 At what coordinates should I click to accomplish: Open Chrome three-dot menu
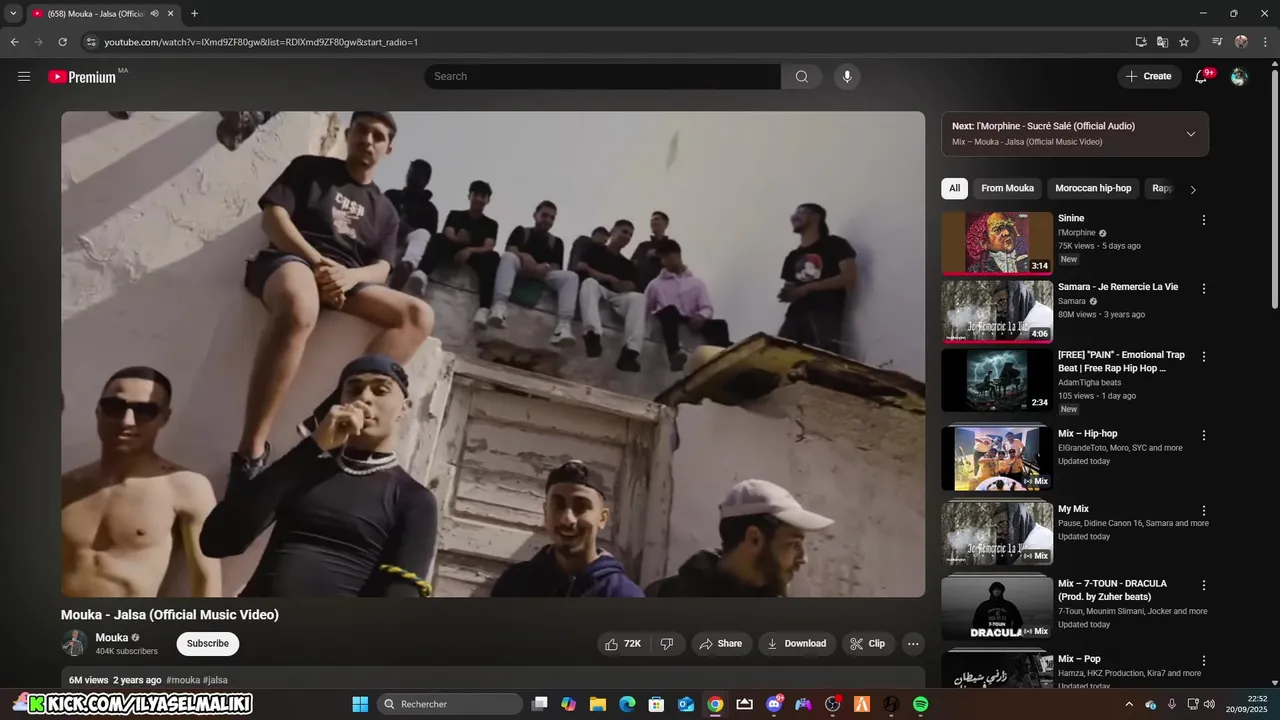point(1265,42)
